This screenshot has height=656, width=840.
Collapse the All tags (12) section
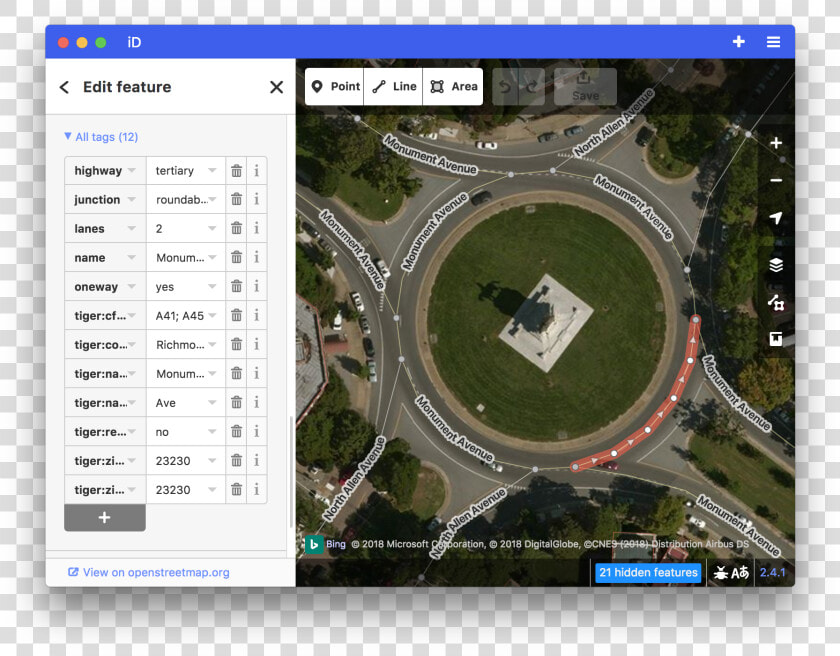coord(101,137)
